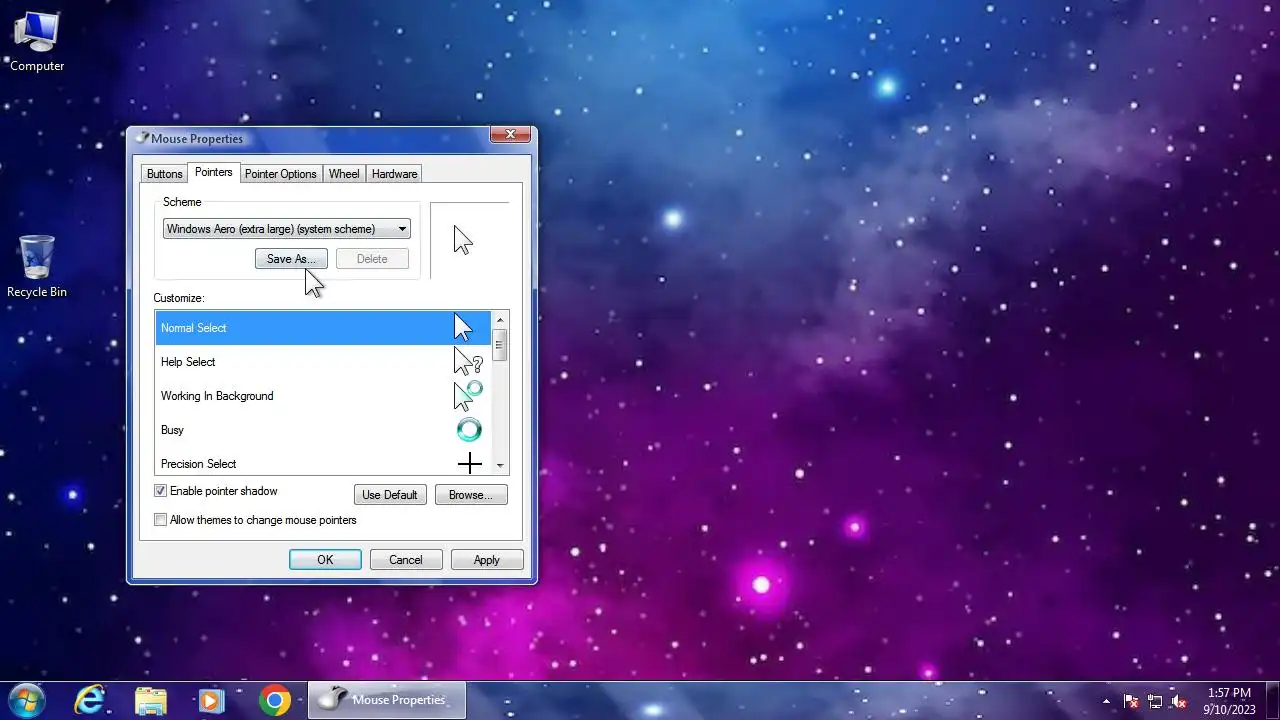
Task: Click the Working In Background cursor icon
Action: 468,395
